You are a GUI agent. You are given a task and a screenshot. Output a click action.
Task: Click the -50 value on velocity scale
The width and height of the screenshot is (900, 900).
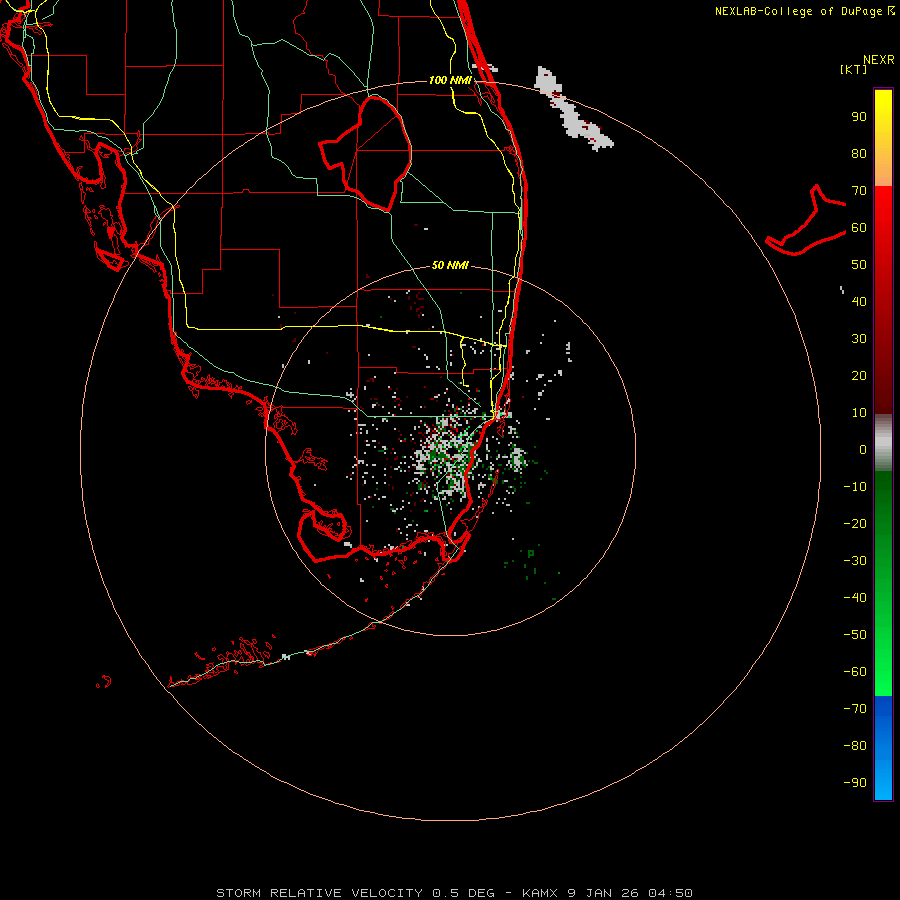855,635
